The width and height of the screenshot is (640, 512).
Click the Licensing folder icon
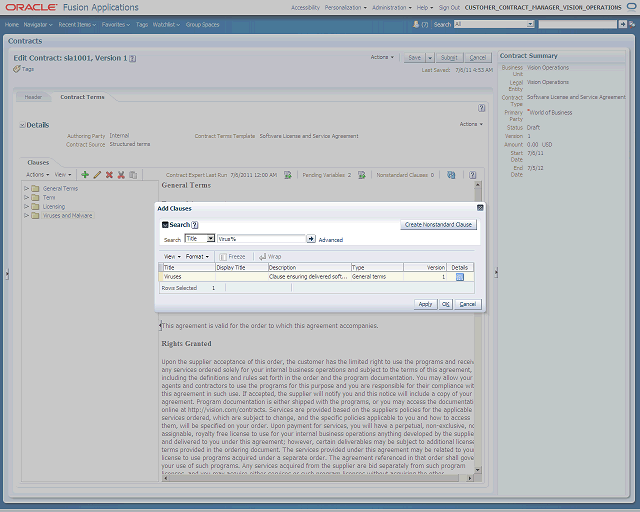(36, 206)
